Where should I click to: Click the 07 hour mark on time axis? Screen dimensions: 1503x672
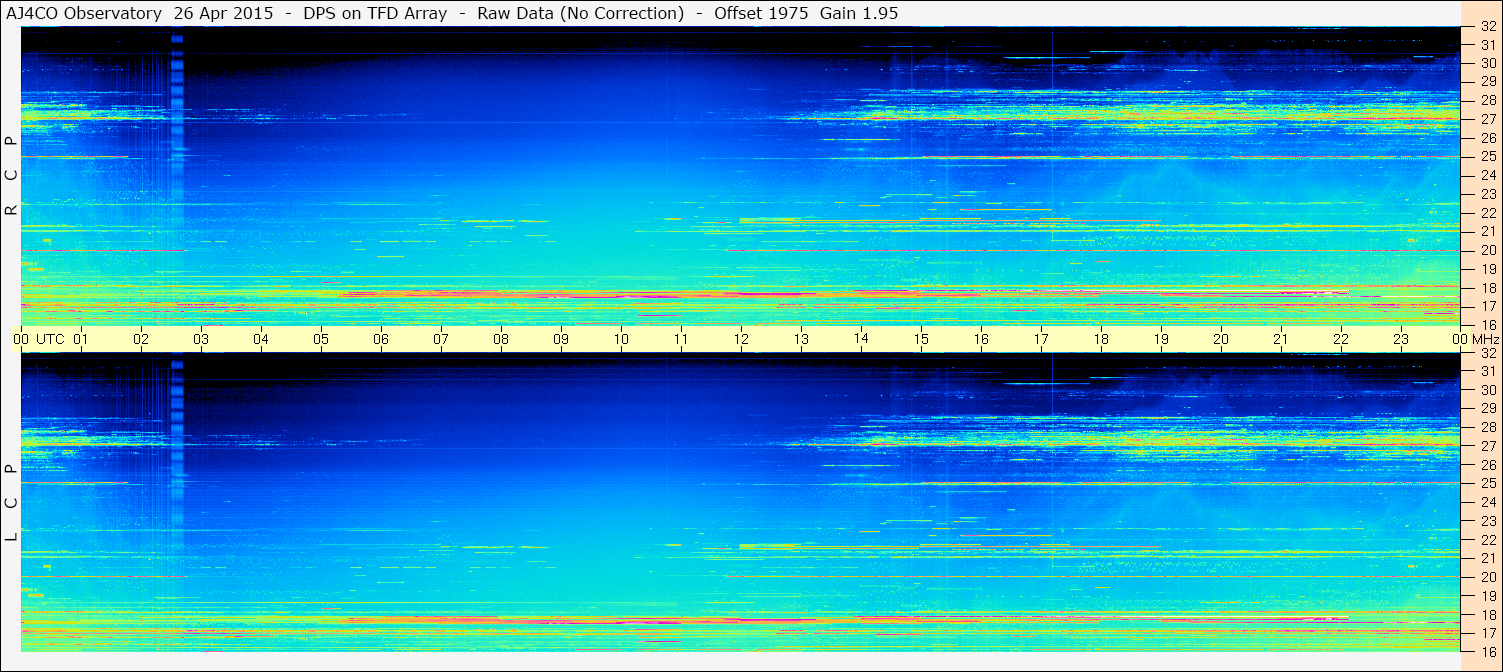pos(441,339)
